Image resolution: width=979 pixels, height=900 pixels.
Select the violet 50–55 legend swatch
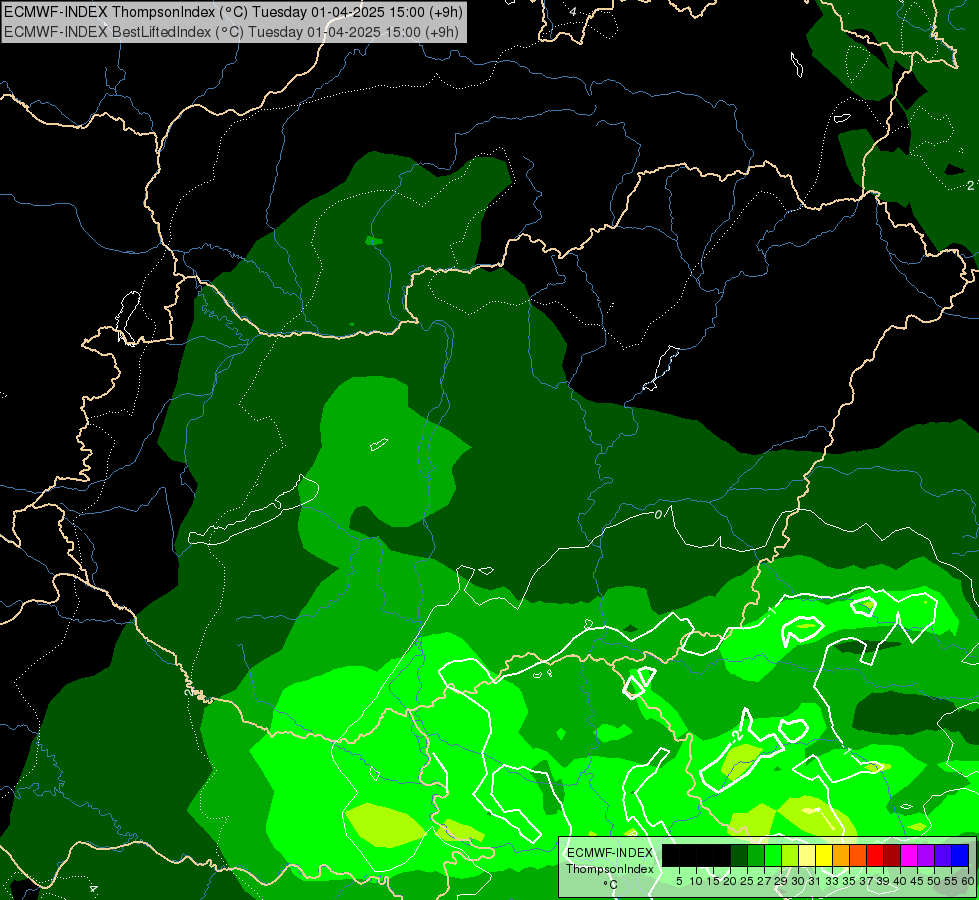(x=943, y=855)
